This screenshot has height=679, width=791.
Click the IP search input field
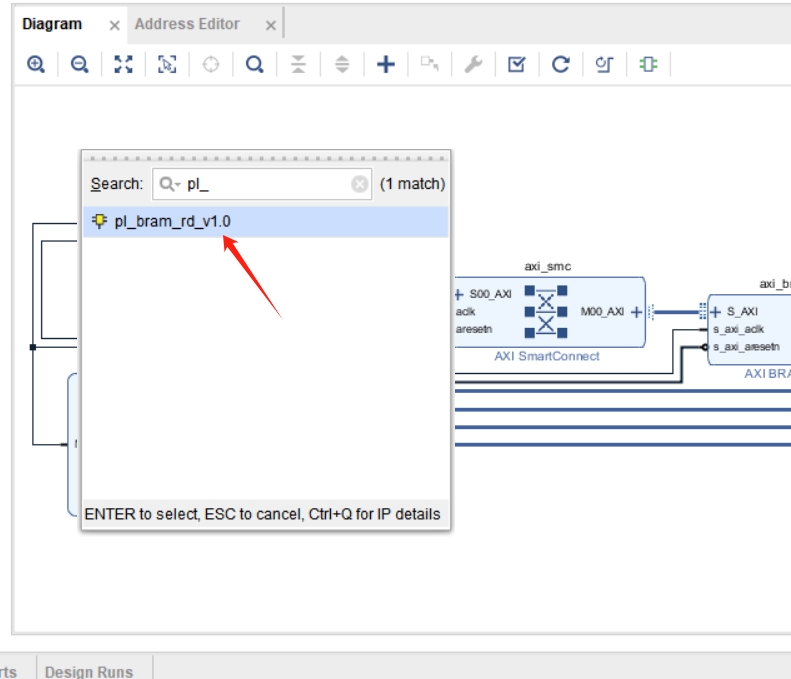pos(262,184)
